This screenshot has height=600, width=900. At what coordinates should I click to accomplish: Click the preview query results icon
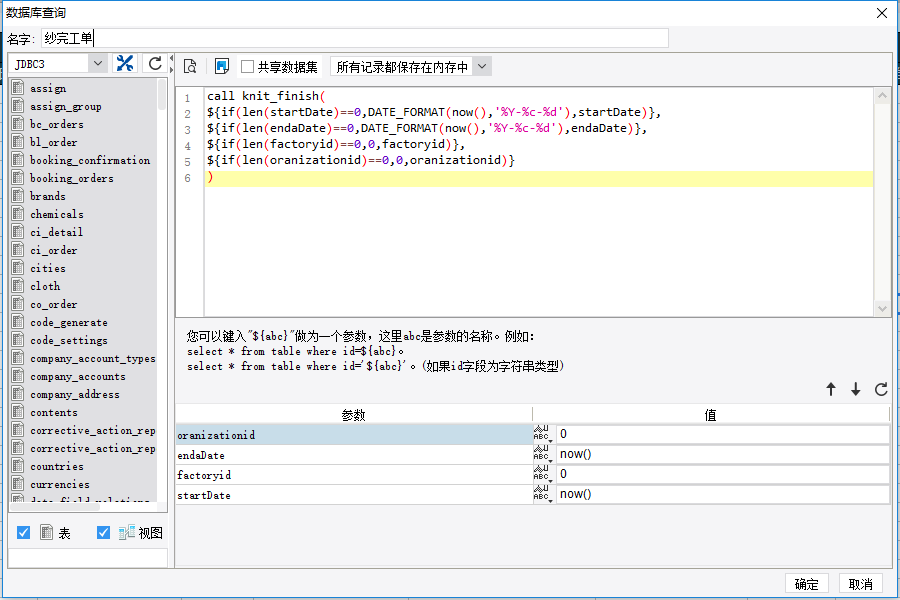pos(190,67)
